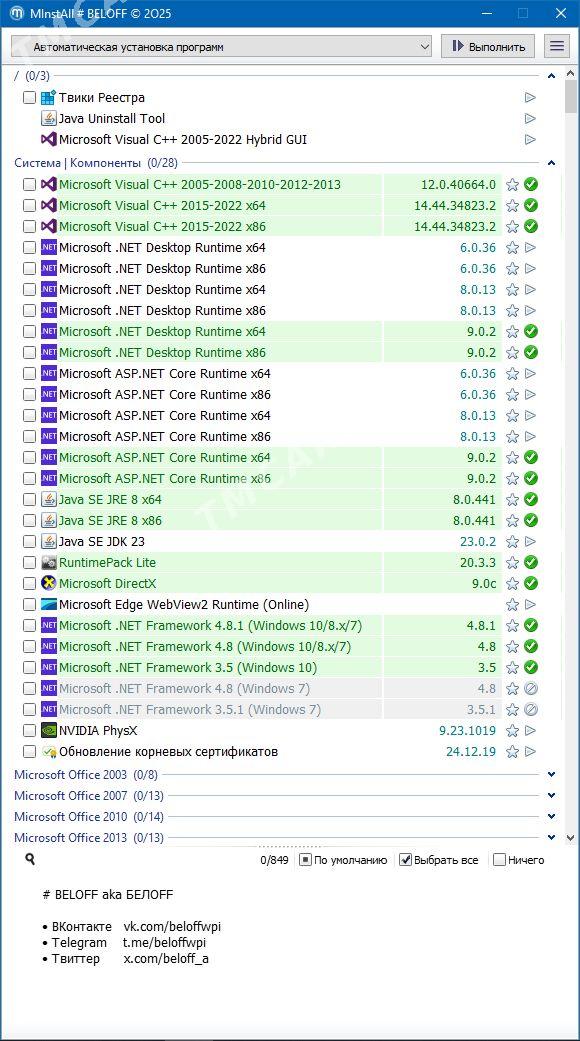
Task: Star the ASP.NET Core Runtime x86 8.0.13
Action: click(x=512, y=437)
